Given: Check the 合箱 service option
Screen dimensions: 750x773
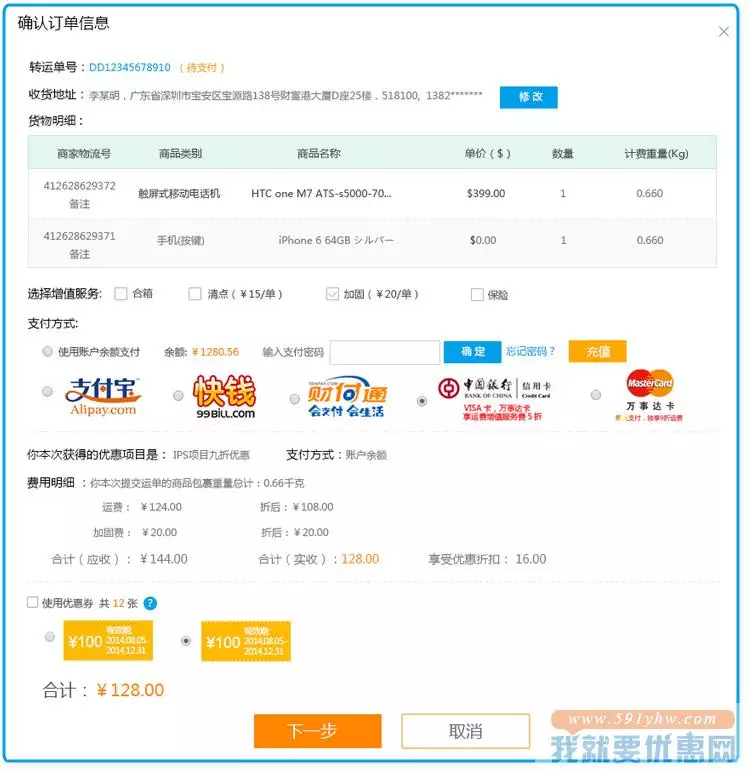Looking at the screenshot, I should 121,294.
